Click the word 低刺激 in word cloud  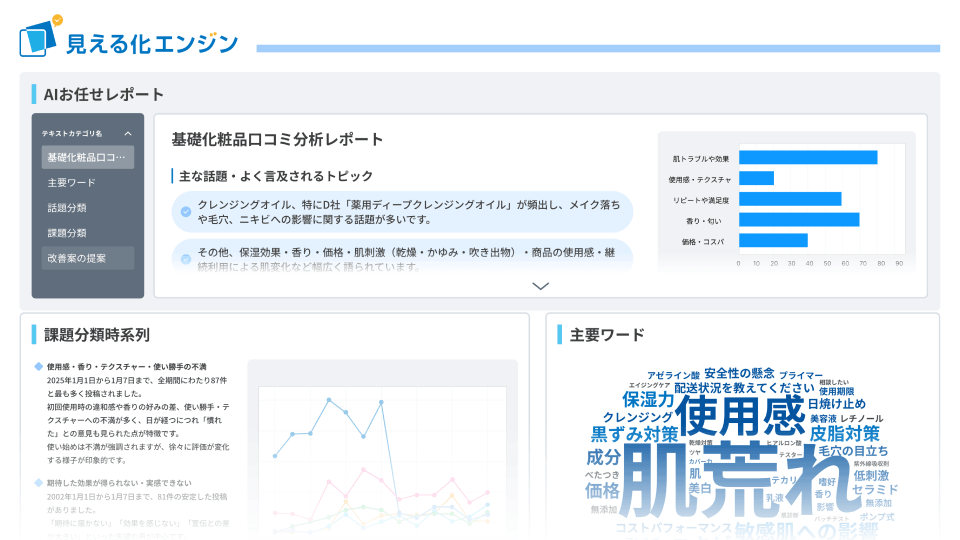871,475
